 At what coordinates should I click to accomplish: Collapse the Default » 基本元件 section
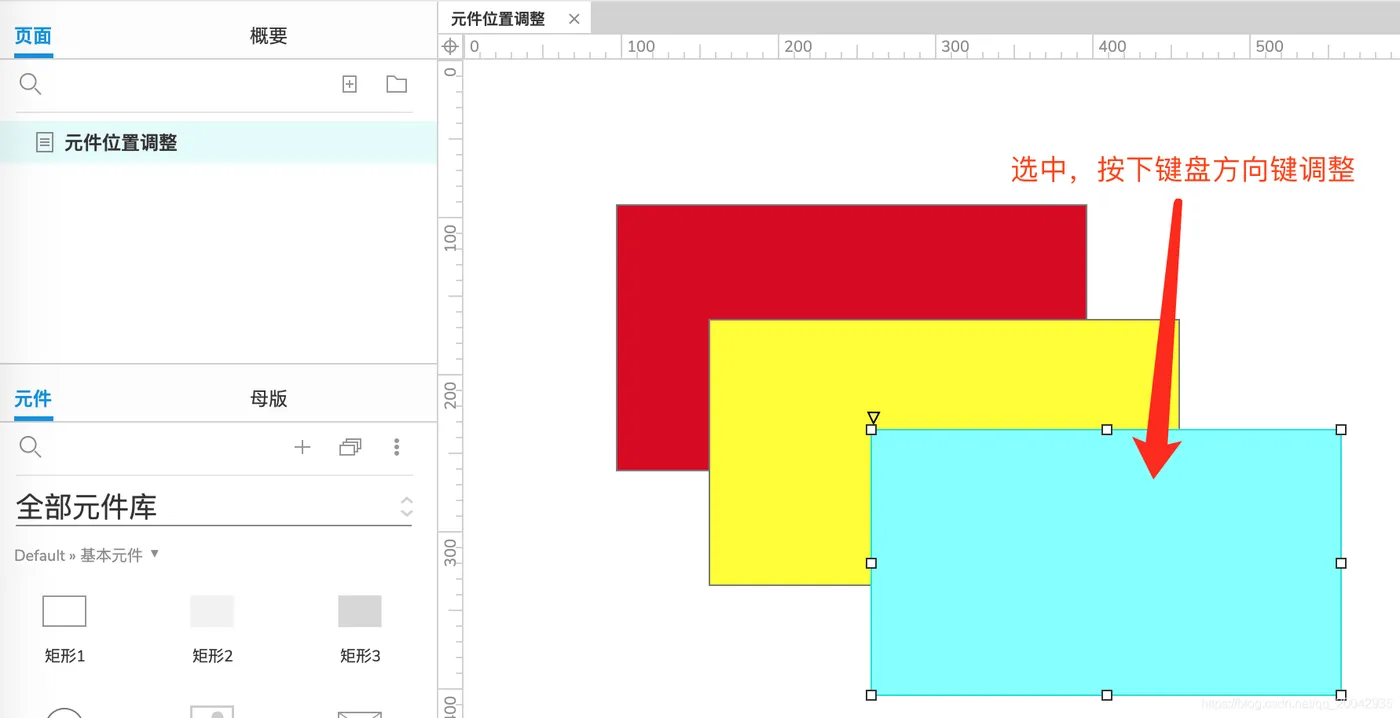(x=87, y=555)
